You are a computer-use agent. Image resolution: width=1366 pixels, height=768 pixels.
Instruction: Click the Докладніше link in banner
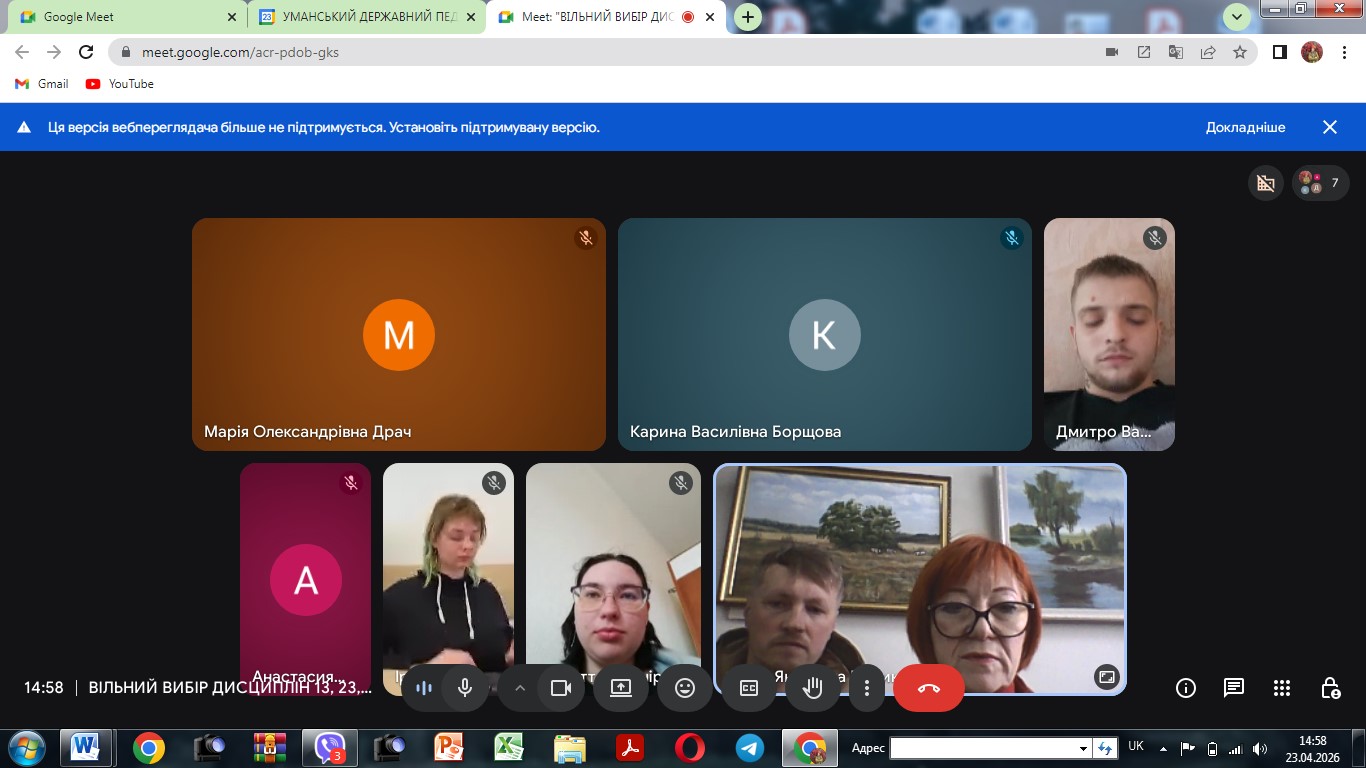click(x=1245, y=127)
